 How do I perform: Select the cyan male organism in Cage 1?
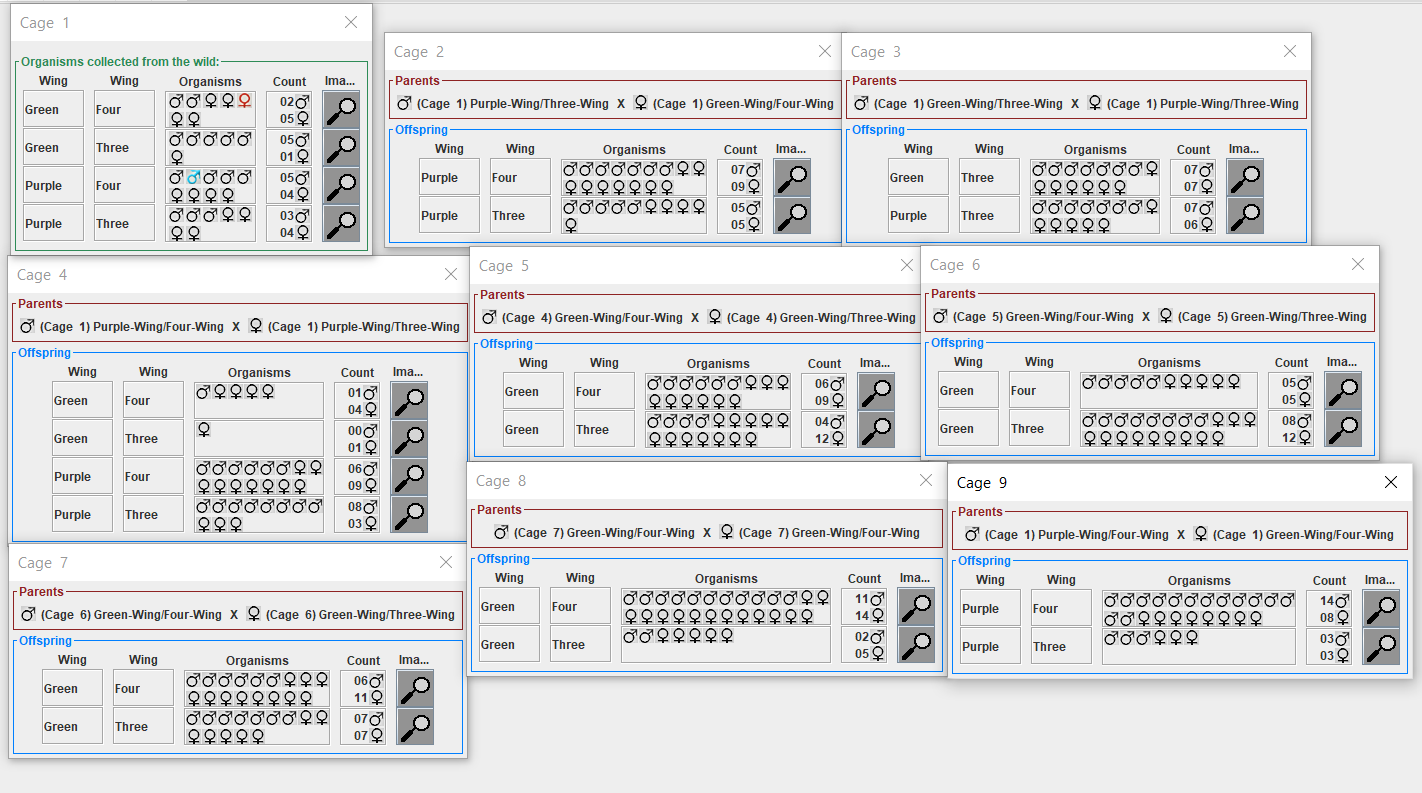194,177
